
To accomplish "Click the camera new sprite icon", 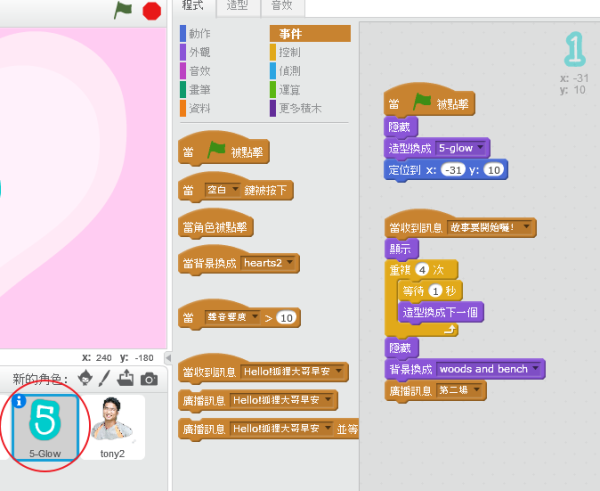I will tap(149, 379).
